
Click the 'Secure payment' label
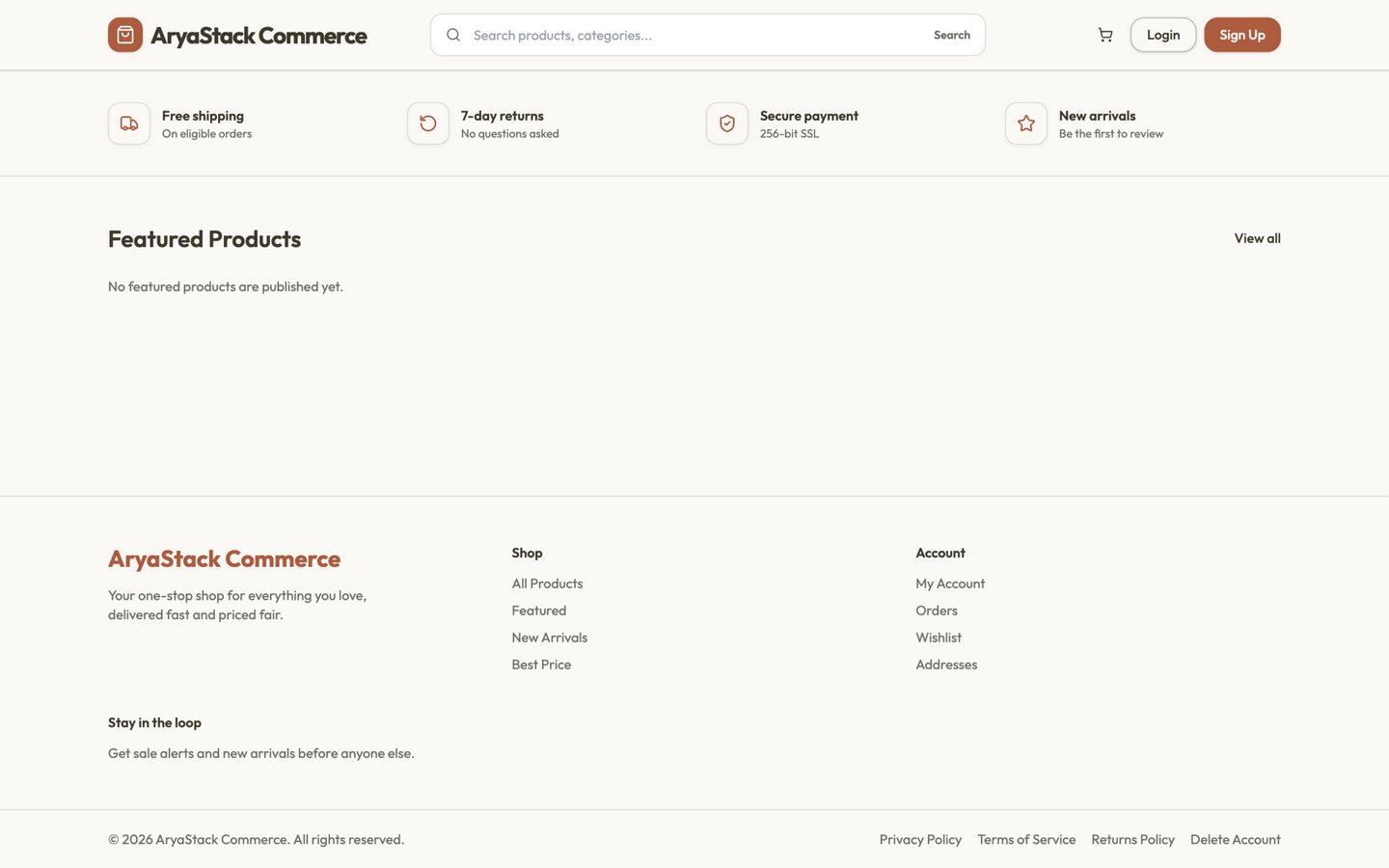[x=809, y=116]
